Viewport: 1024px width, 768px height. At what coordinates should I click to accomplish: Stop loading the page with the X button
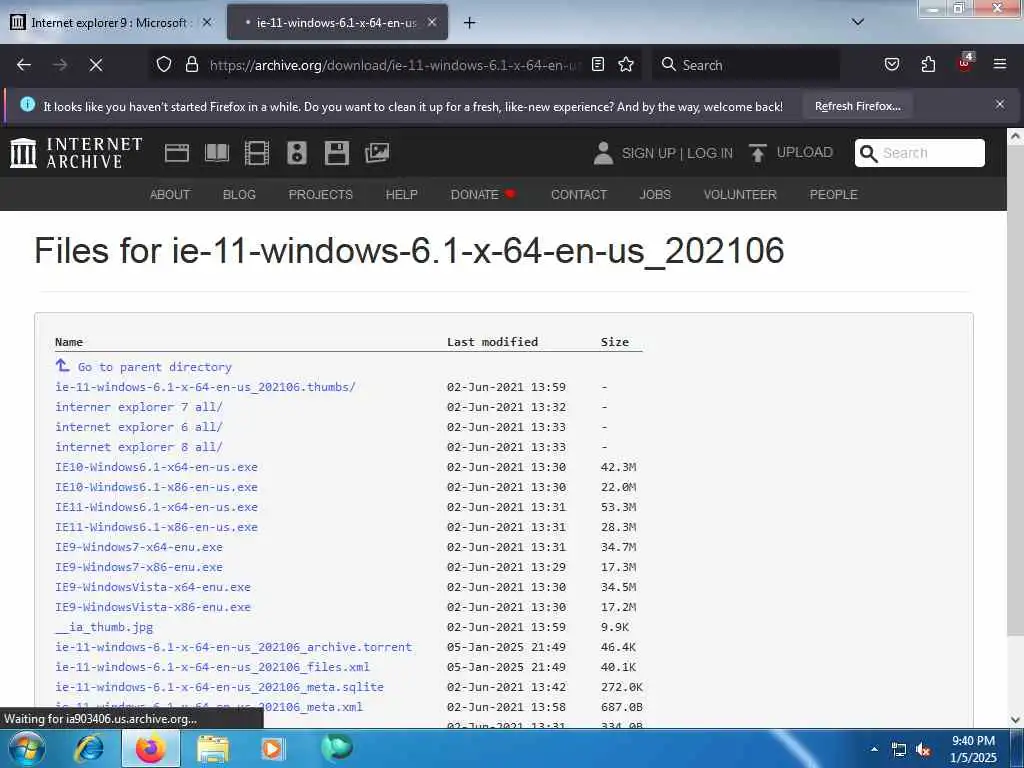click(95, 65)
